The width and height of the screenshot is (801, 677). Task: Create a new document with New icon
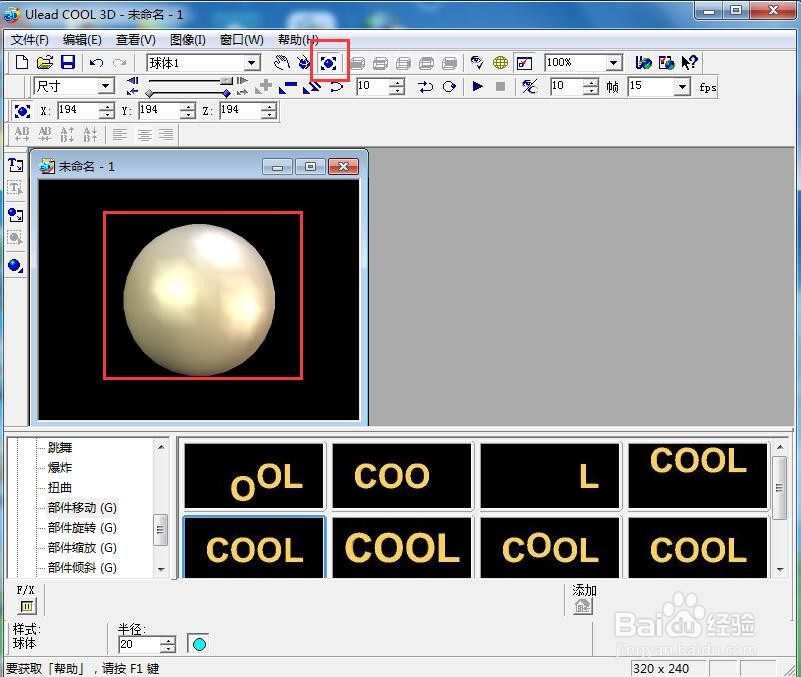21,62
